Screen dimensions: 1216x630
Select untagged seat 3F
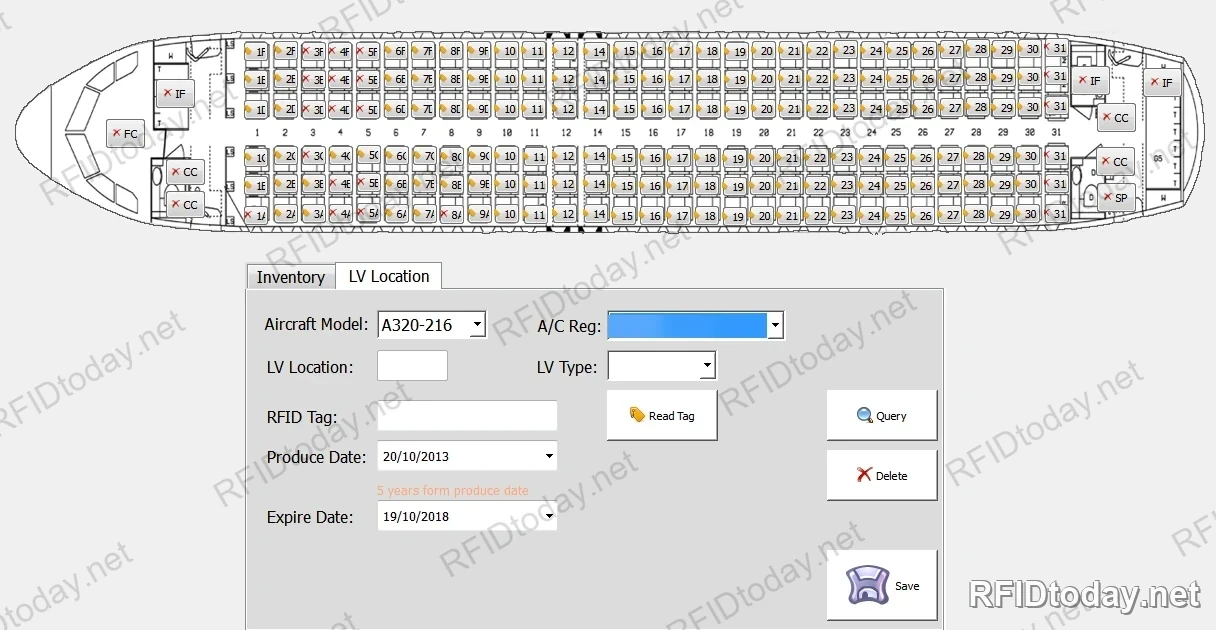[x=313, y=51]
